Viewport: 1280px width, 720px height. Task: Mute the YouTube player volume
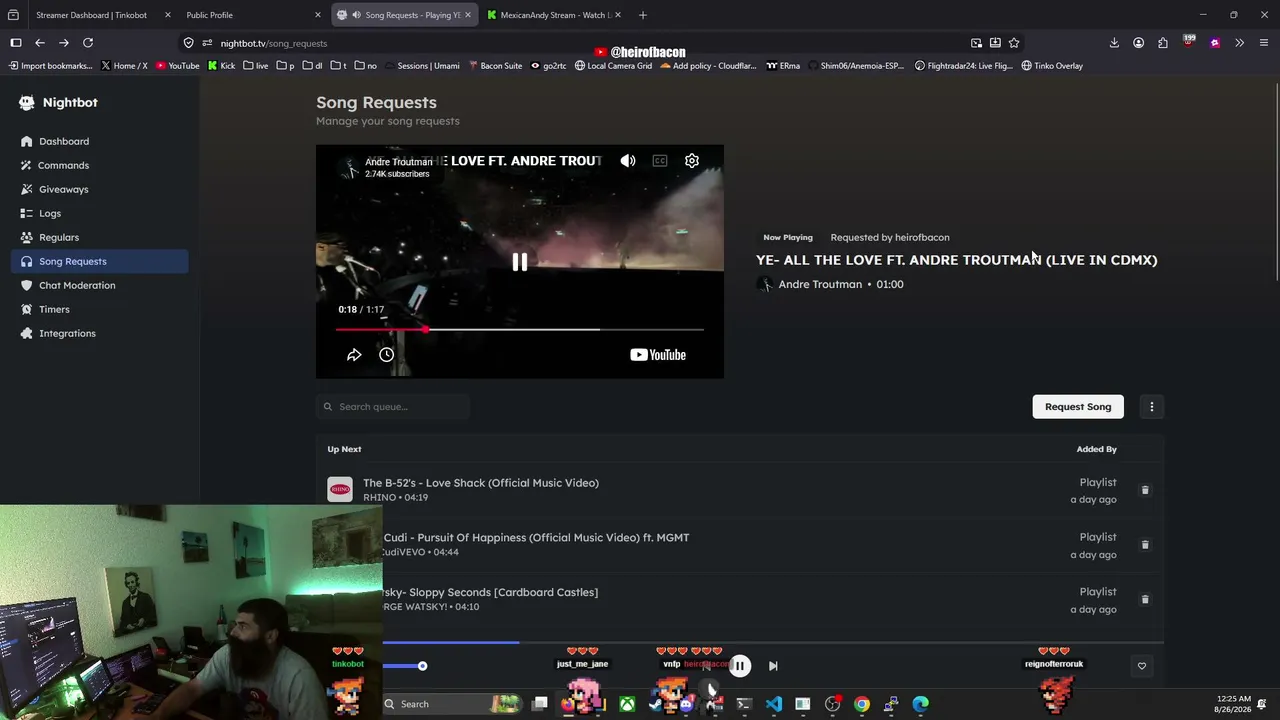point(628,161)
